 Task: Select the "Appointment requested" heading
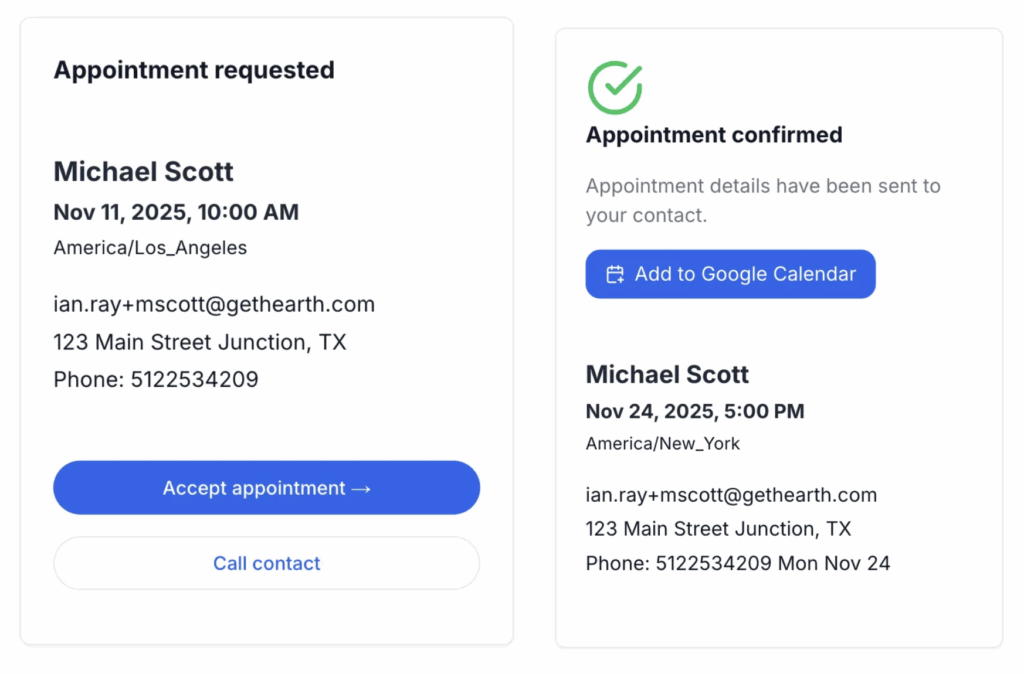click(194, 70)
